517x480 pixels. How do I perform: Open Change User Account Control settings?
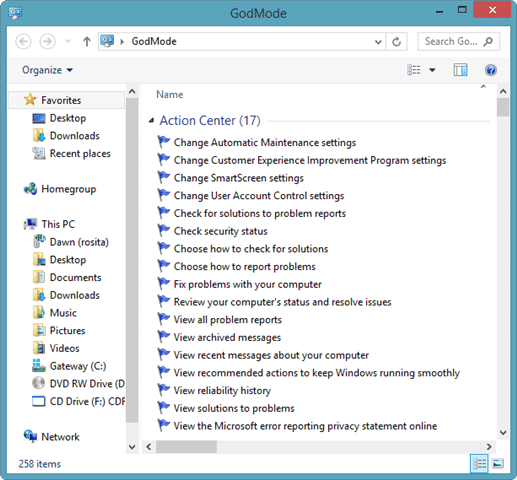point(259,196)
